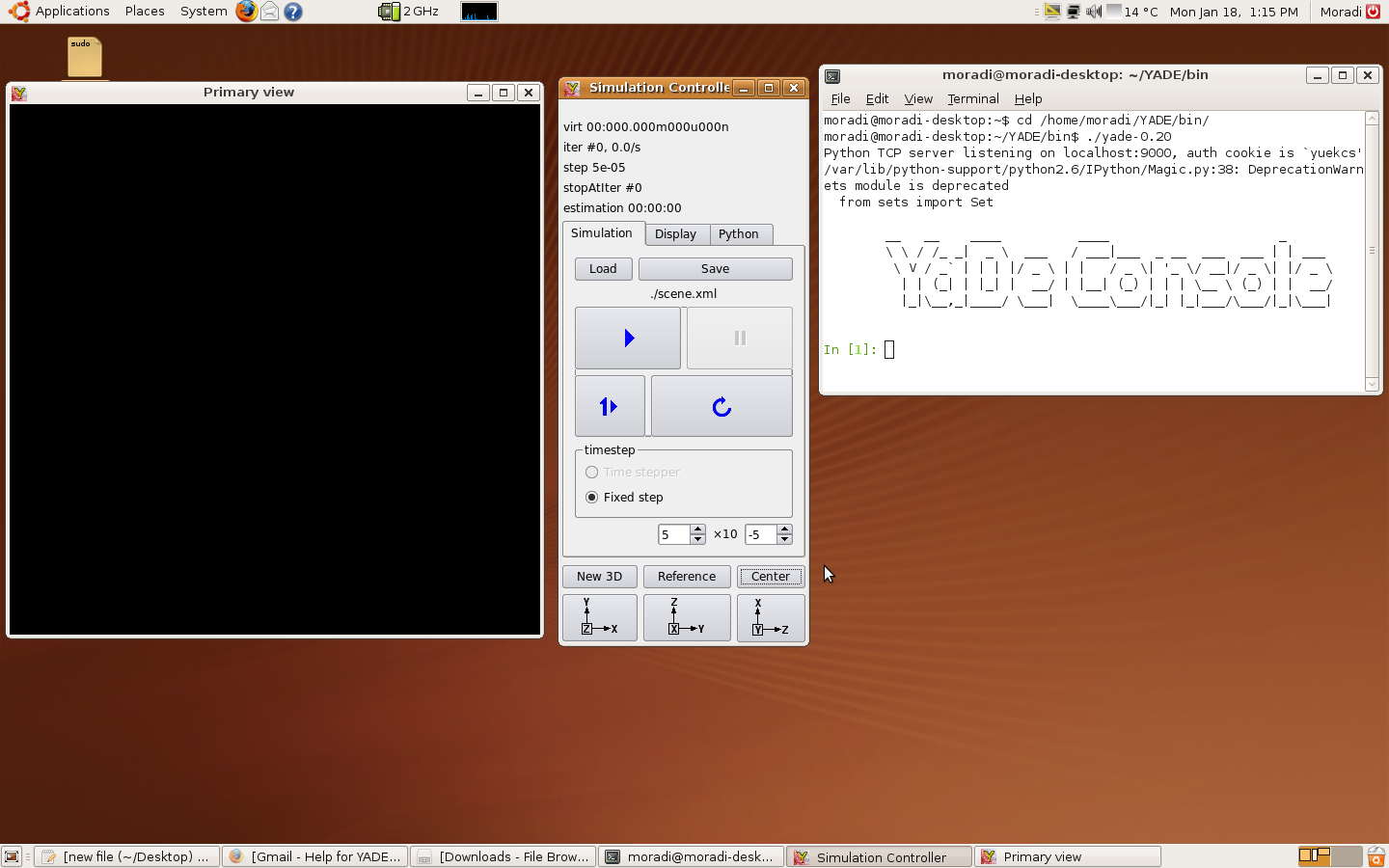Image resolution: width=1389 pixels, height=868 pixels.
Task: Switch to the Python tab
Action: point(738,234)
